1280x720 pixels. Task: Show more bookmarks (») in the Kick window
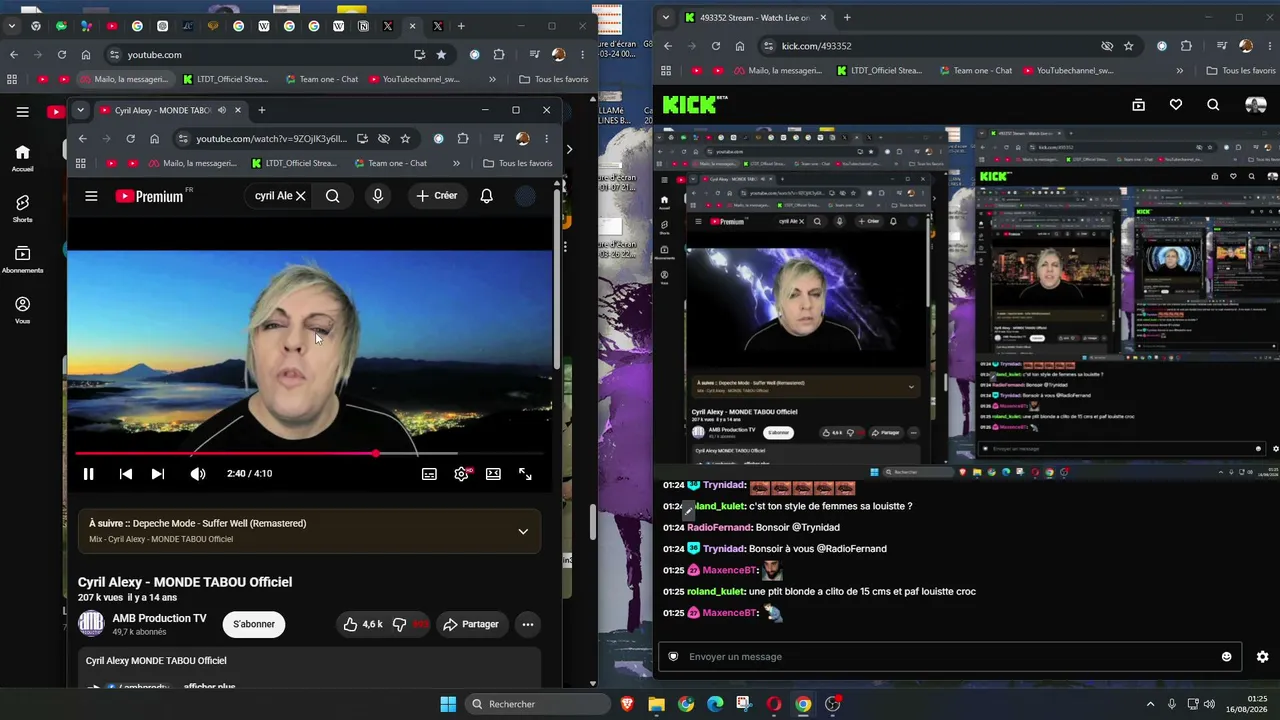click(1180, 71)
